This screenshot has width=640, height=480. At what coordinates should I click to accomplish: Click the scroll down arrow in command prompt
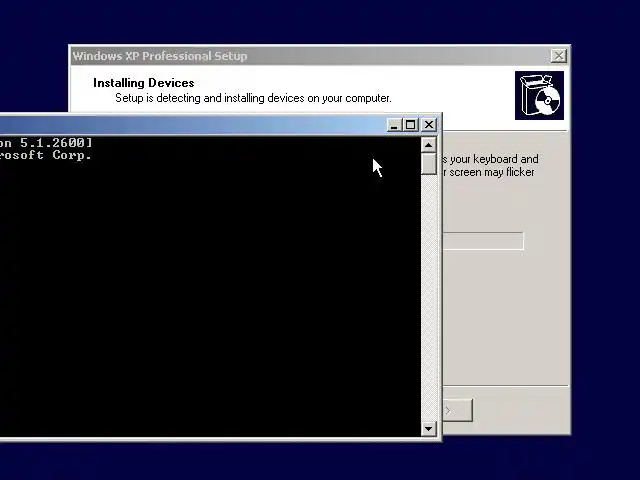pos(428,428)
